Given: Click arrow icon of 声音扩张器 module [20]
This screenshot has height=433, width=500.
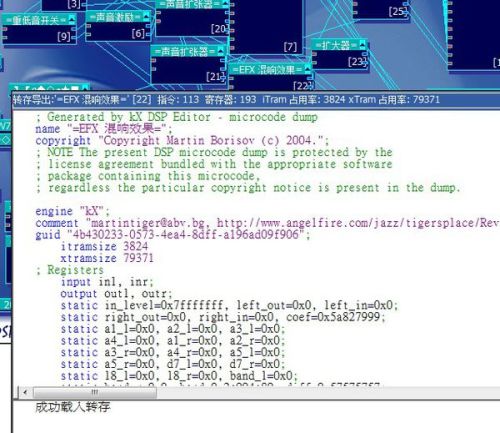Looking at the screenshot, I should tap(226, 3).
